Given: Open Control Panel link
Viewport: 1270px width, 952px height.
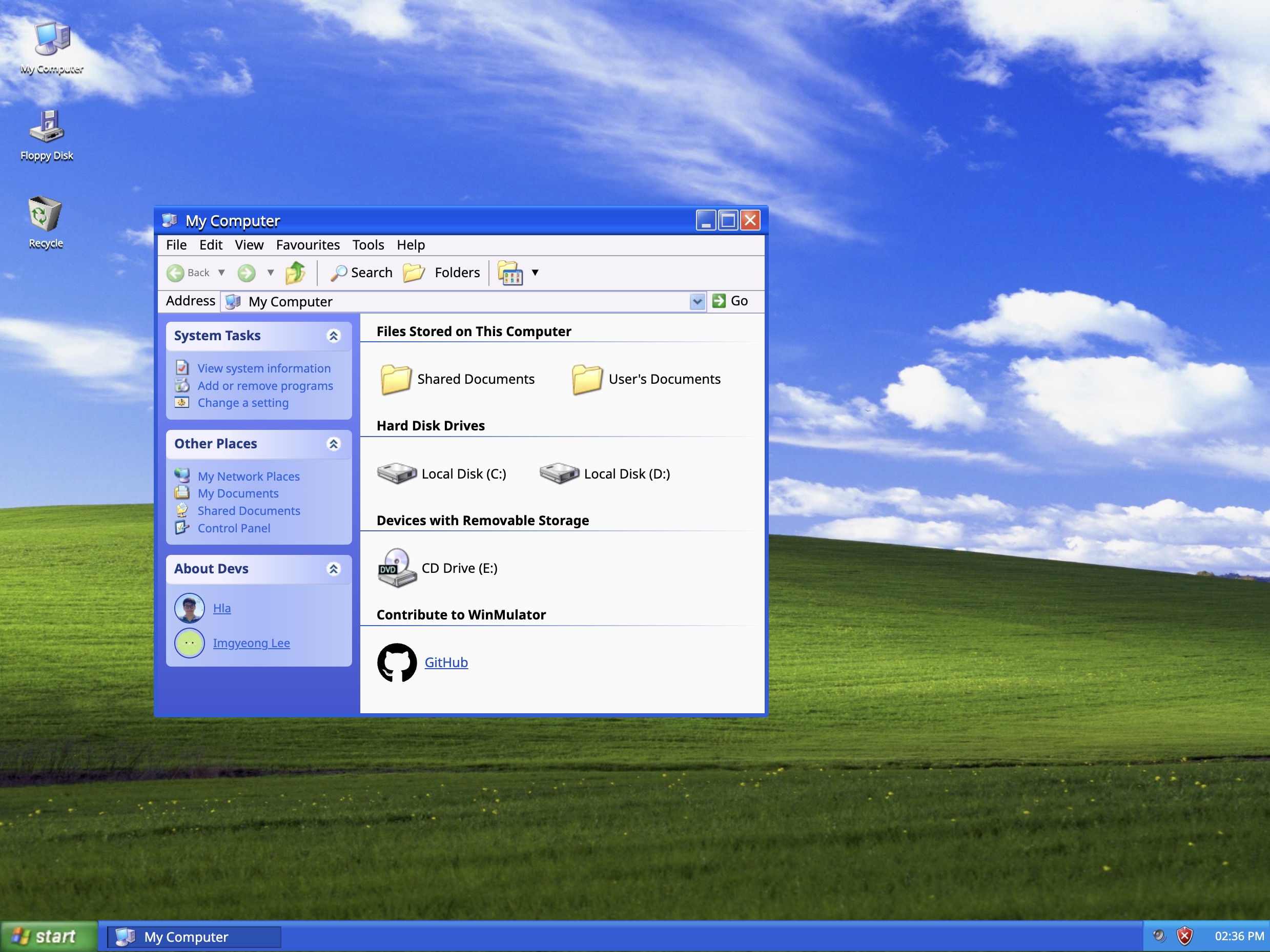Looking at the screenshot, I should (x=234, y=528).
